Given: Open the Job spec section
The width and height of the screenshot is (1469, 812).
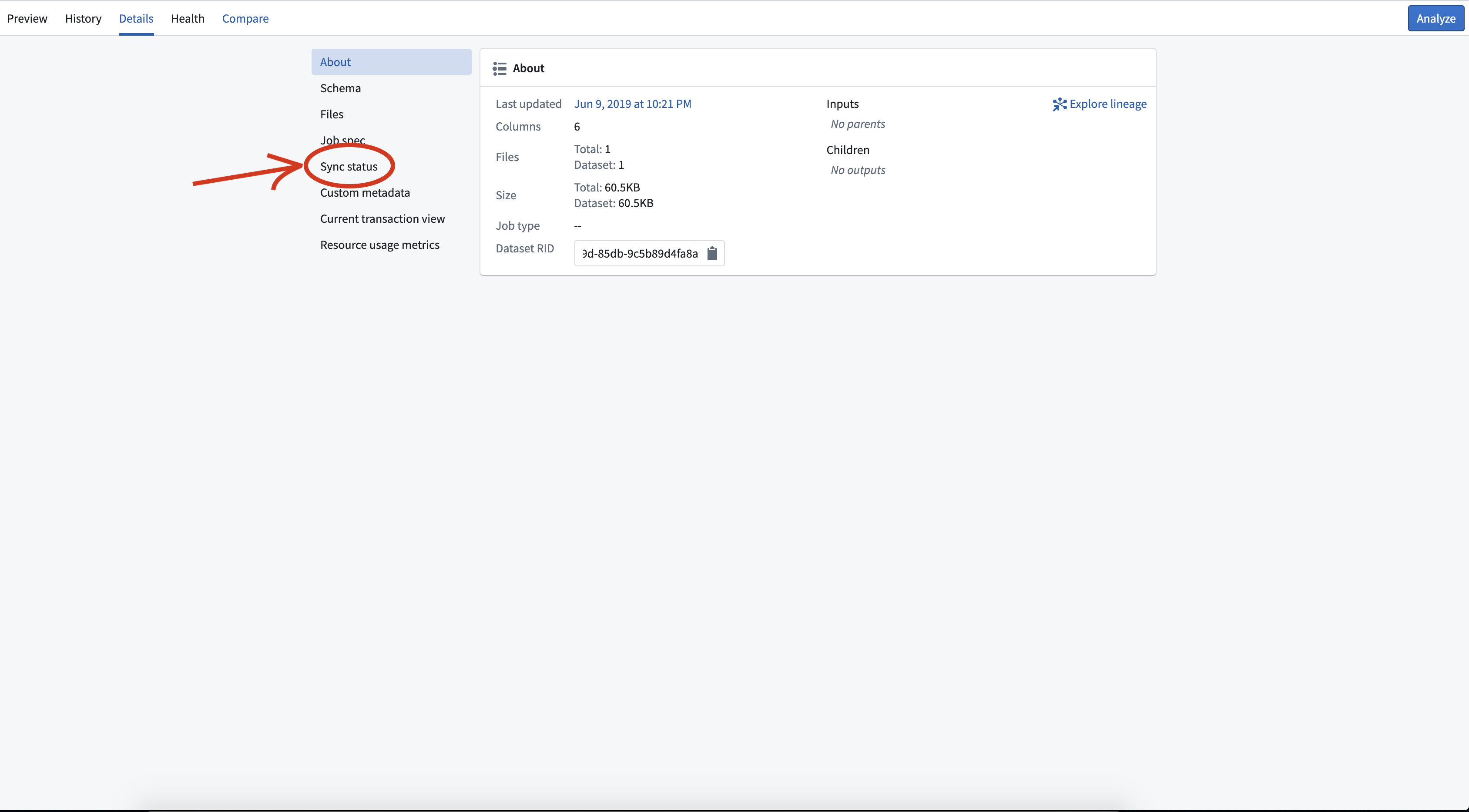Looking at the screenshot, I should click(x=391, y=140).
